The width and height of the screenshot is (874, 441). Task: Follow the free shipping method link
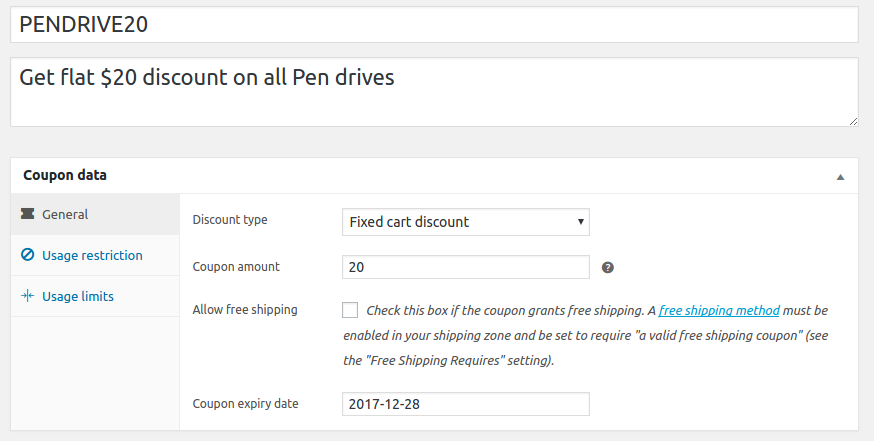(718, 310)
